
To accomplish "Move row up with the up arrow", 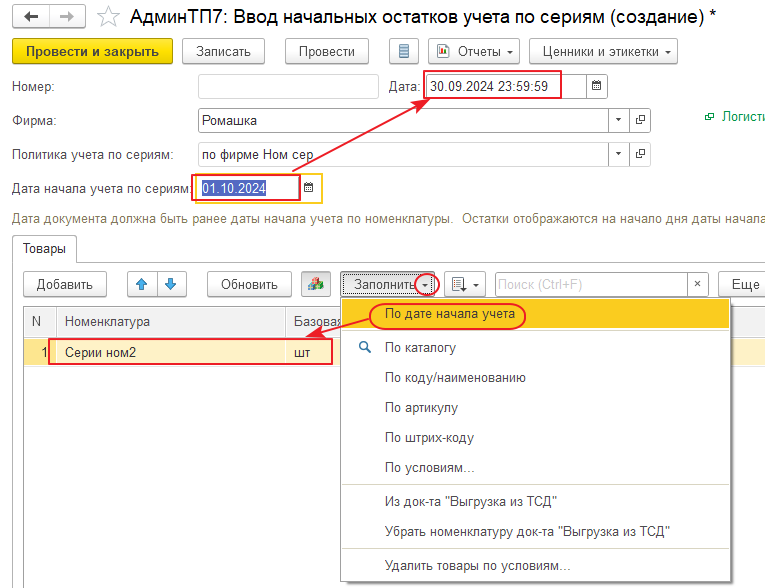I will tap(142, 284).
